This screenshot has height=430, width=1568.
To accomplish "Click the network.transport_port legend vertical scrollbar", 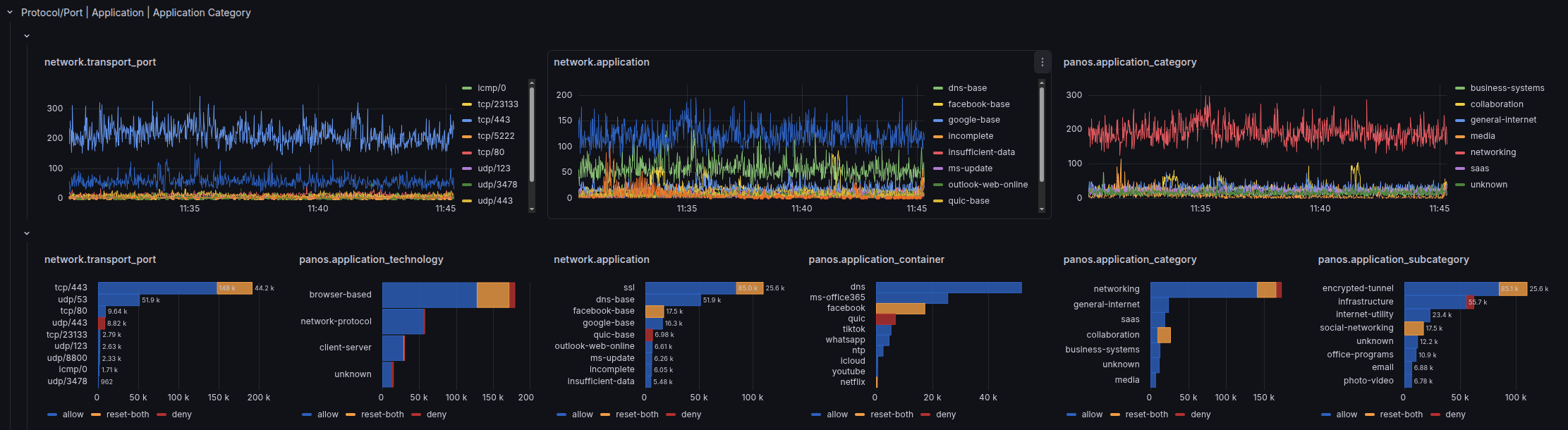I will pos(532,134).
